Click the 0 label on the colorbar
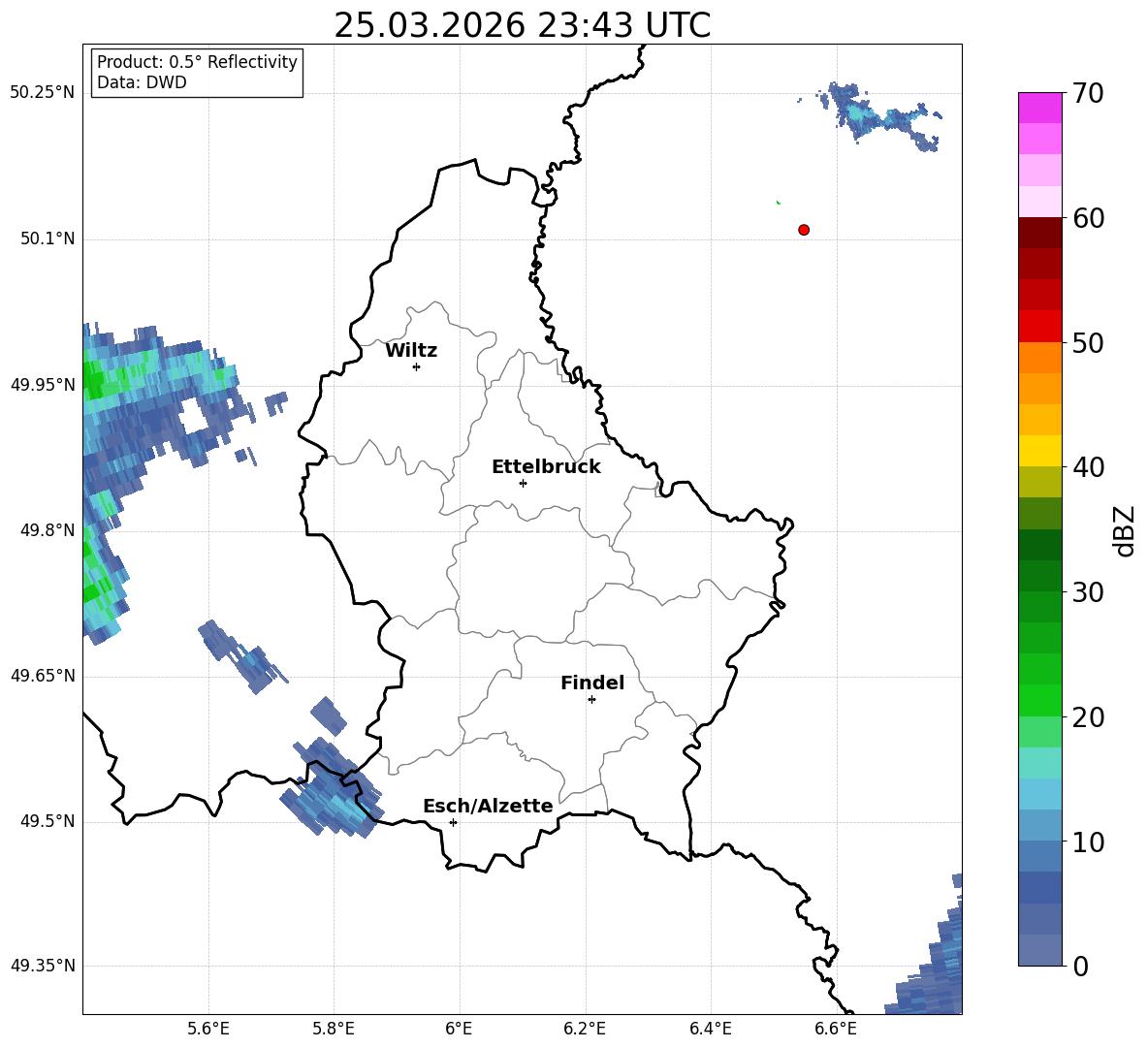 click(1080, 966)
